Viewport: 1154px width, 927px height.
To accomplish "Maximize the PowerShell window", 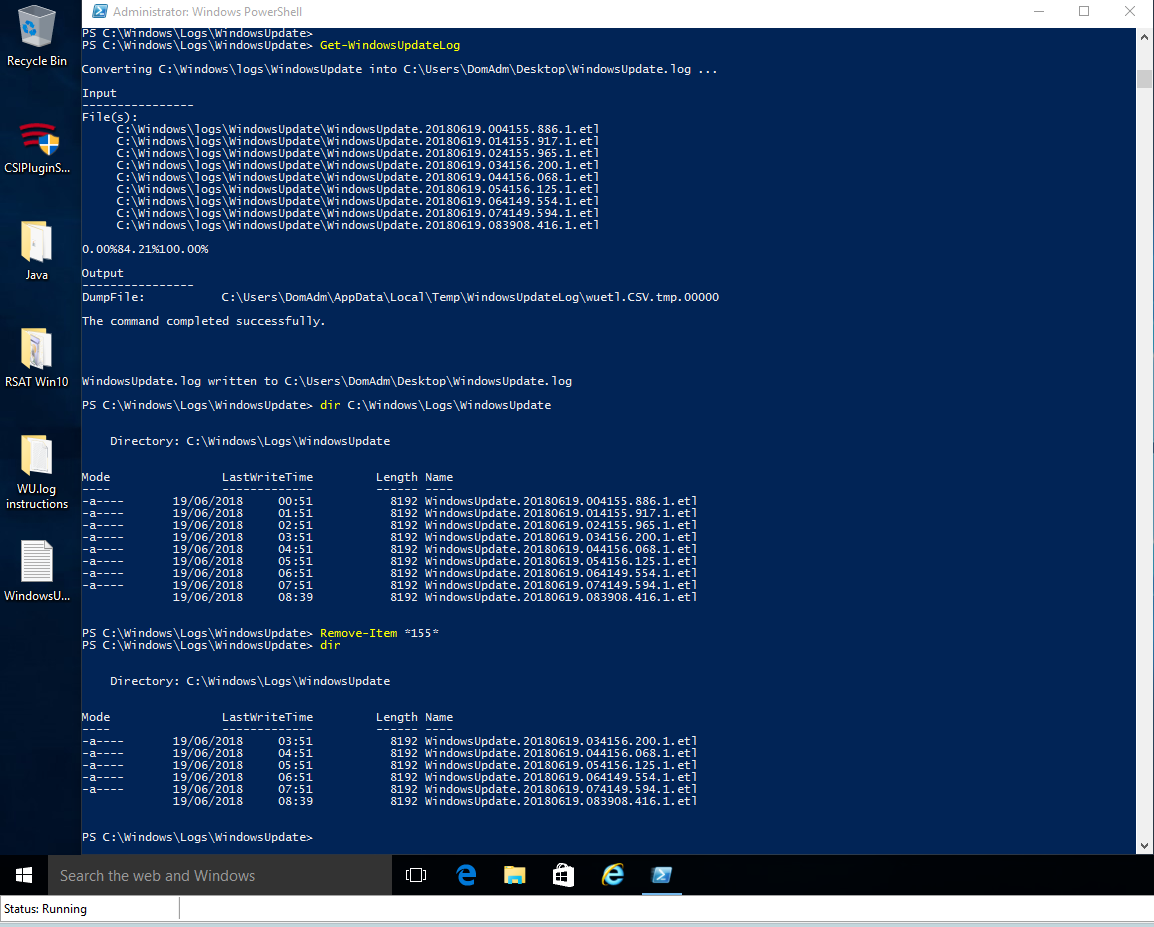I will tap(1084, 12).
